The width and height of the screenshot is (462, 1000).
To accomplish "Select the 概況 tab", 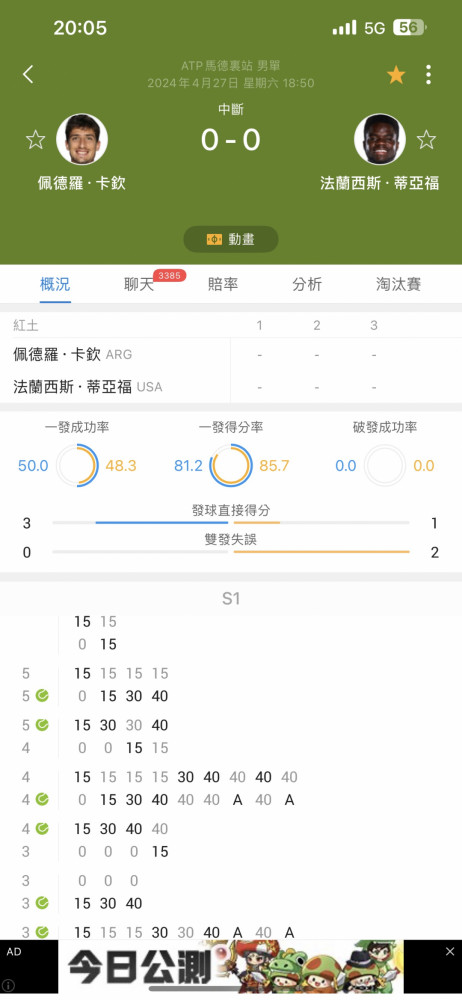I will [55, 284].
